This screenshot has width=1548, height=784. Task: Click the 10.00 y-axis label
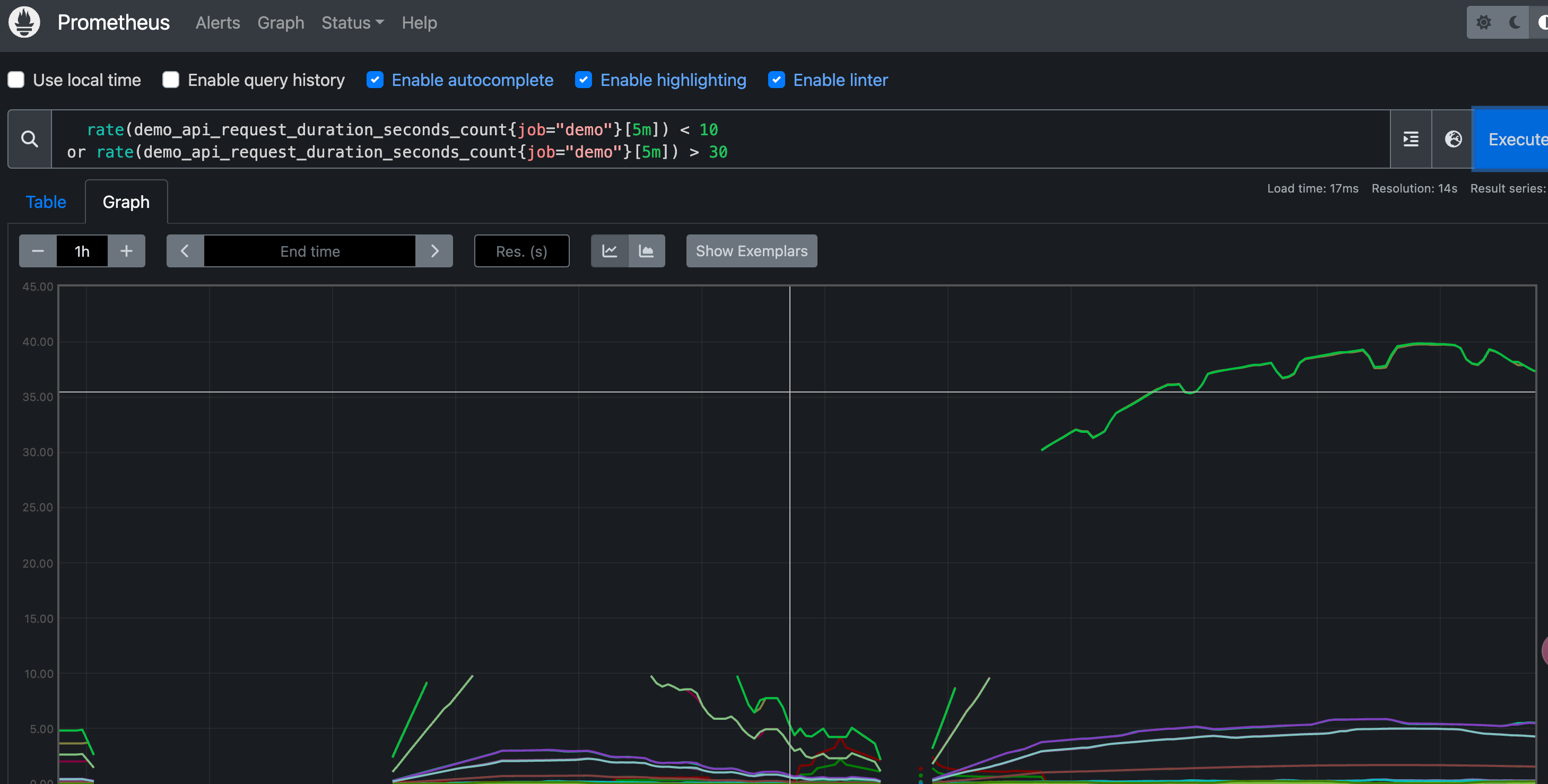coord(38,674)
